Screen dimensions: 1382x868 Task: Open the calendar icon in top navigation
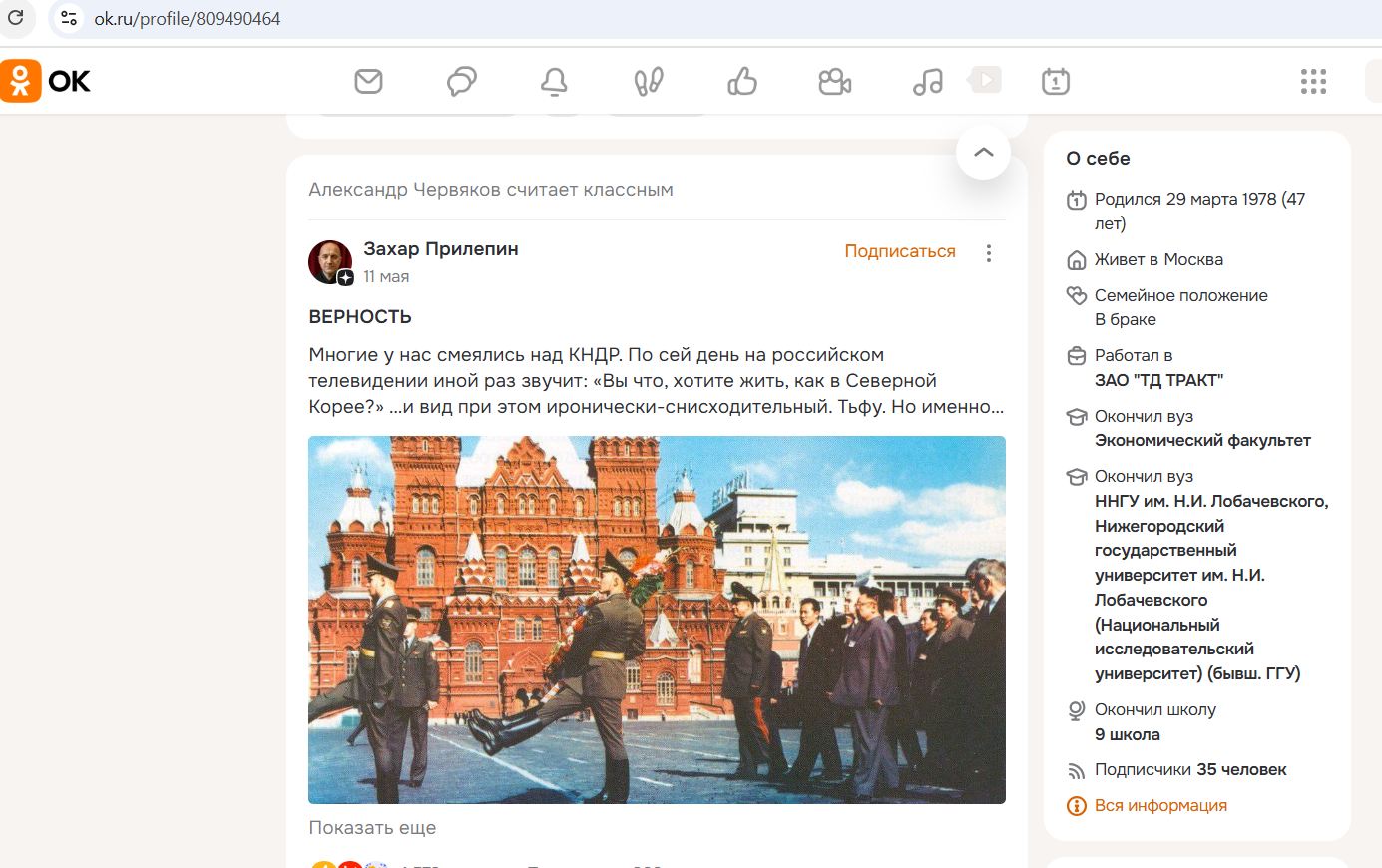pos(1055,81)
